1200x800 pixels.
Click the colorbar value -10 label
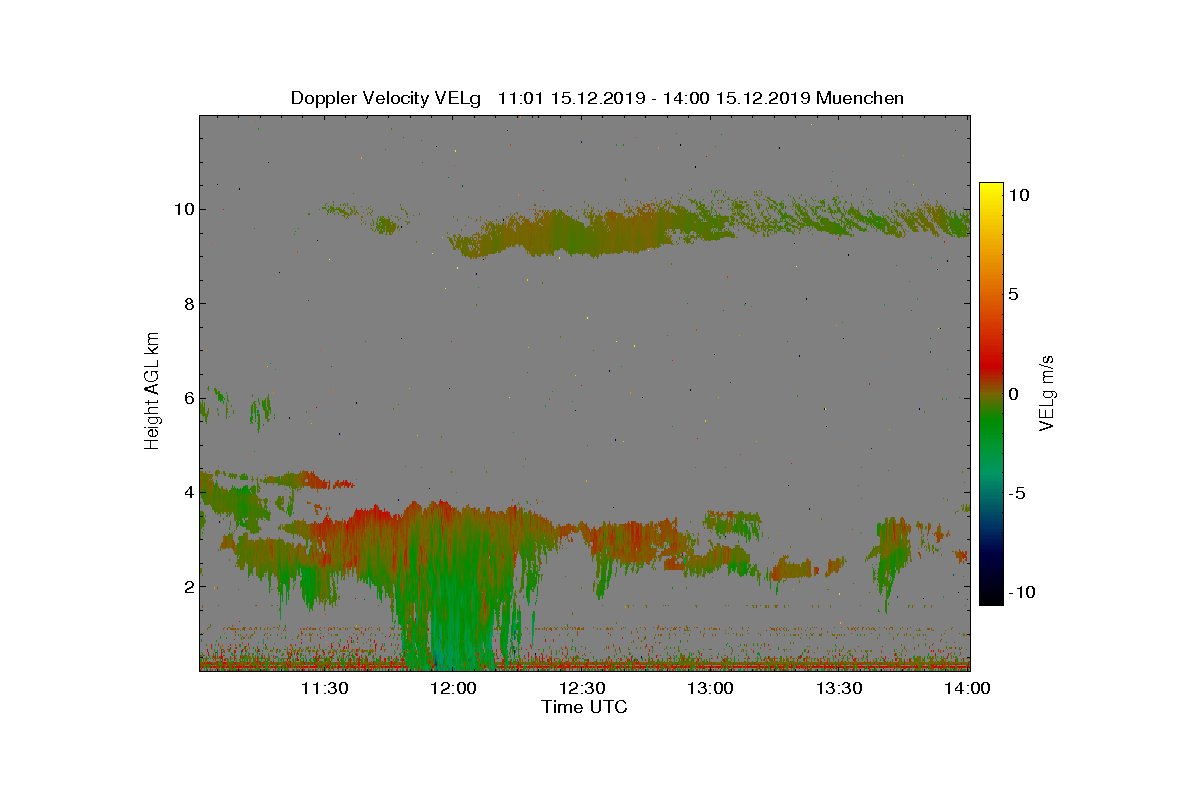tap(1024, 592)
